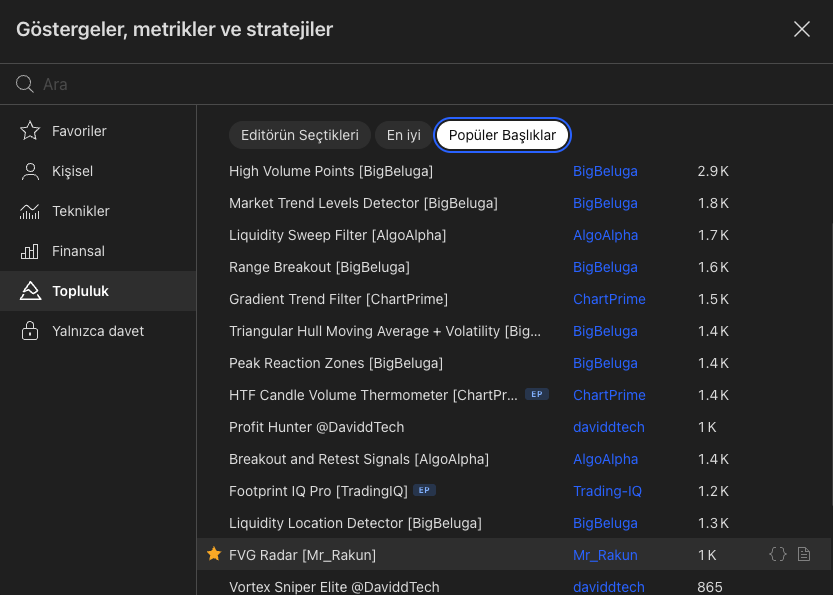Add Profit Hunter @DaviddTech indicator

click(x=317, y=427)
